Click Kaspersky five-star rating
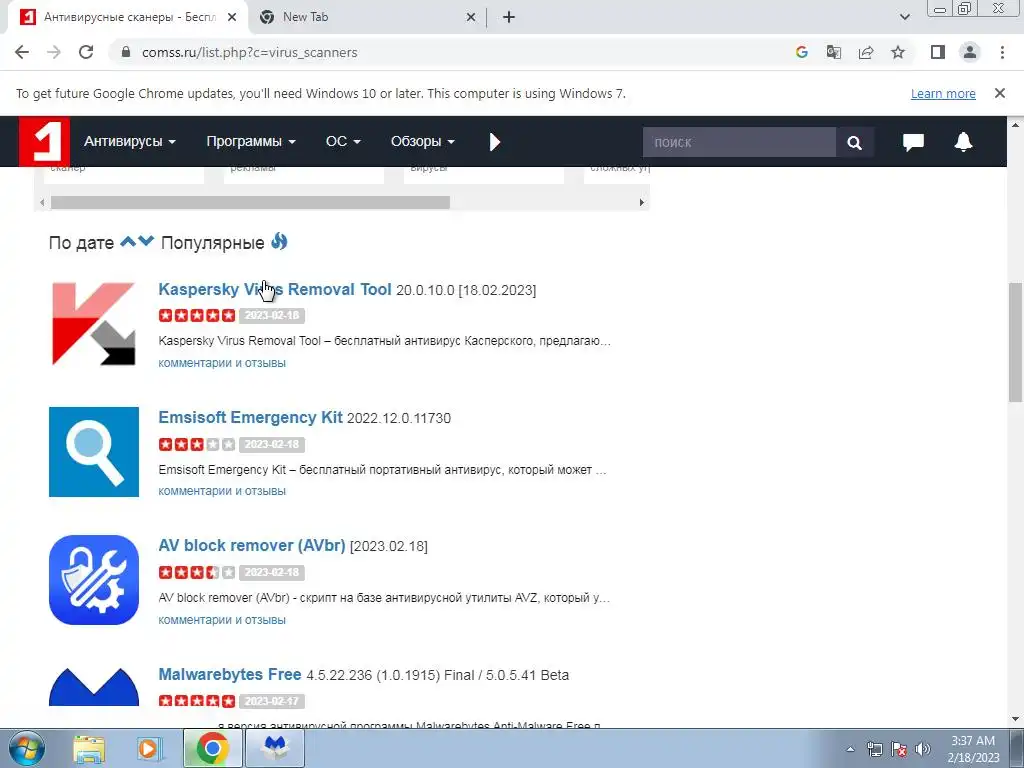The height and width of the screenshot is (768, 1024). tap(197, 315)
